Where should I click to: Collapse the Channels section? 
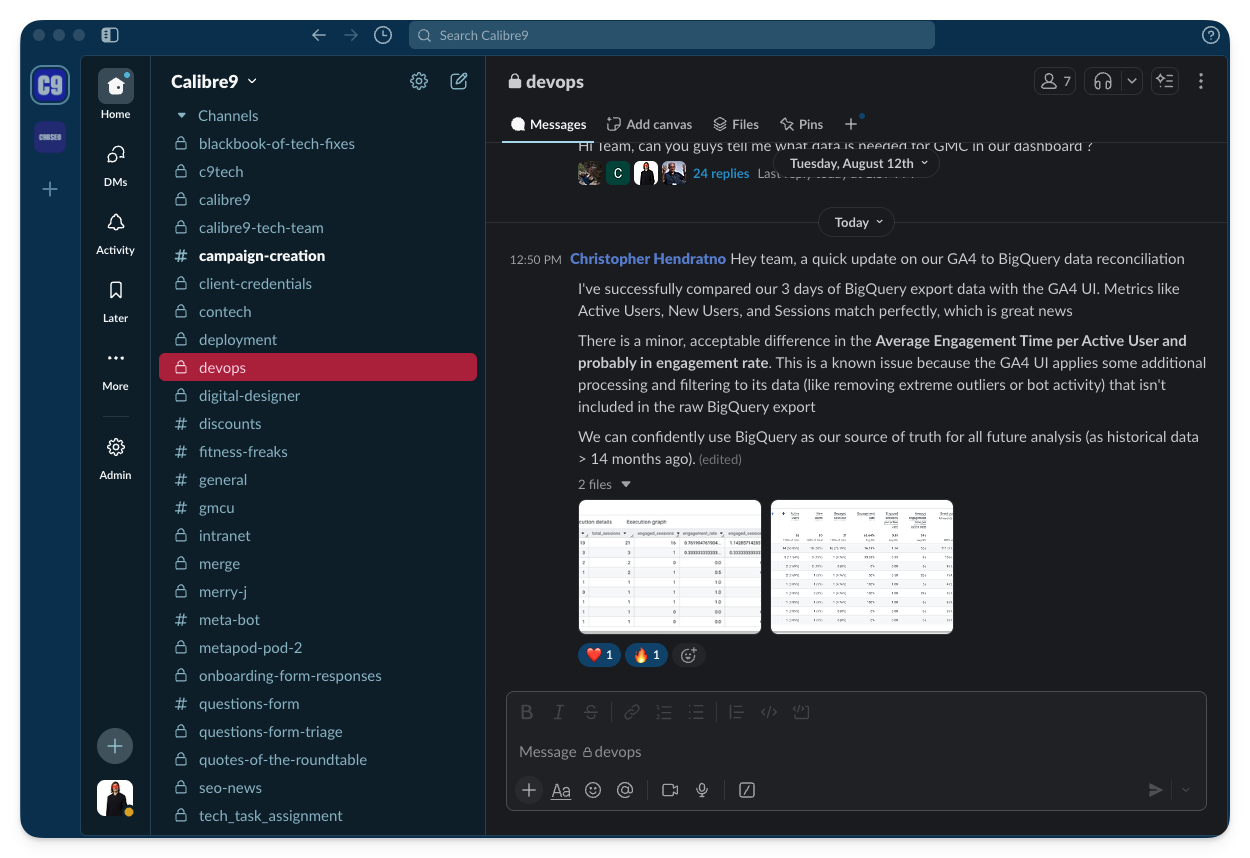point(182,116)
